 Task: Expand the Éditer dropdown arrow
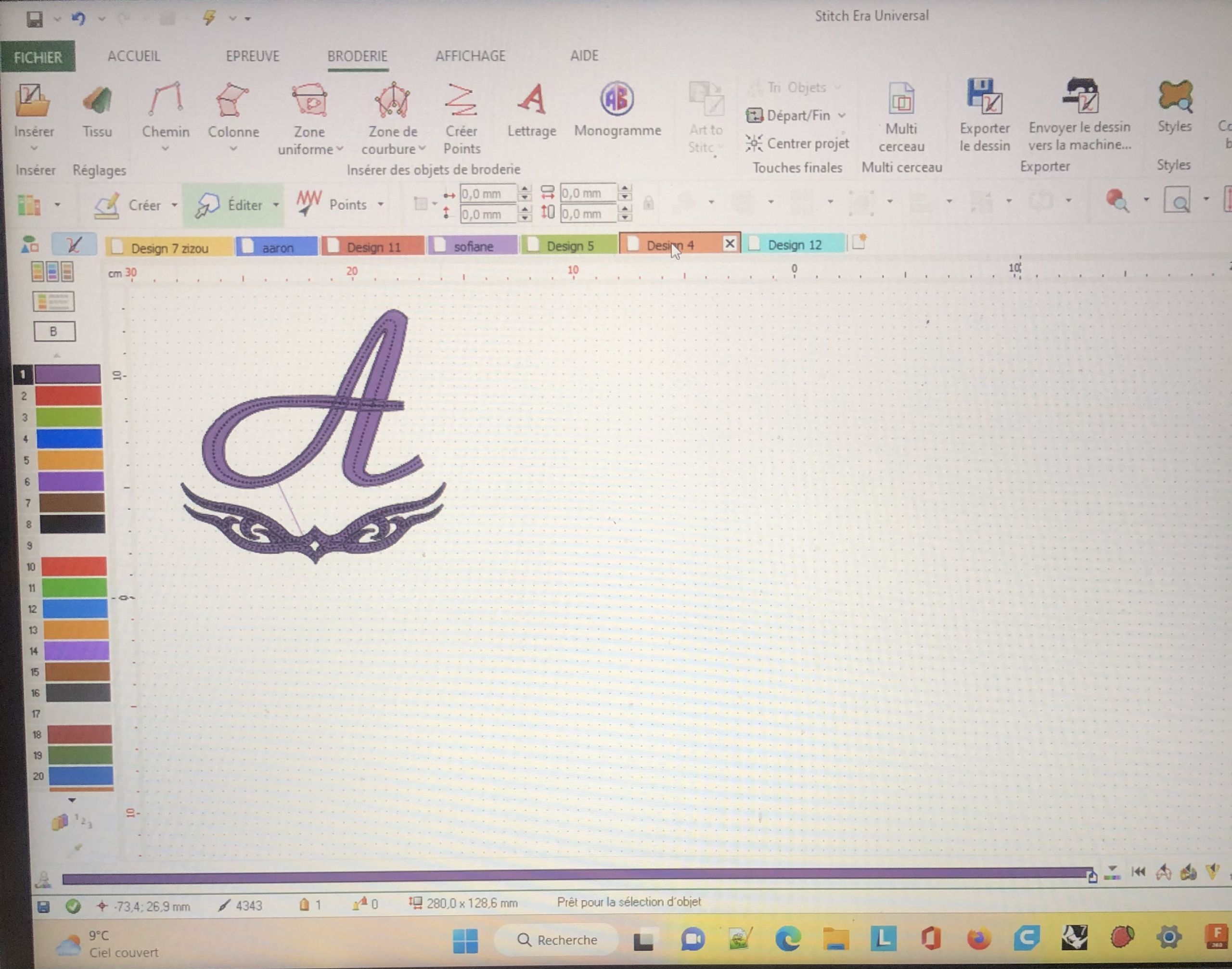276,205
